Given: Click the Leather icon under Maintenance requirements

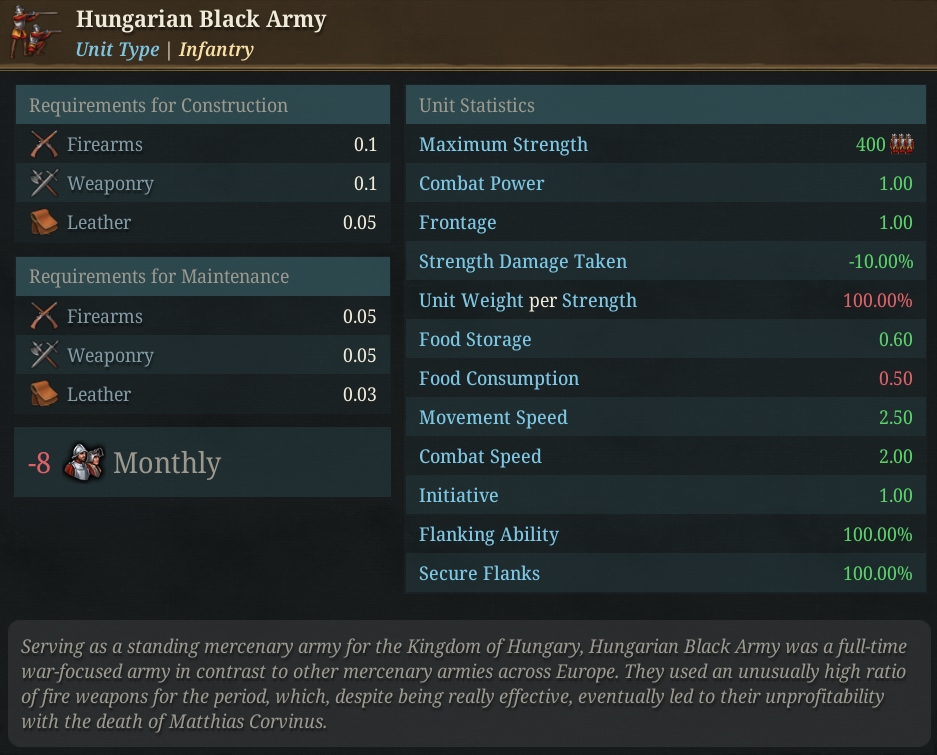Looking at the screenshot, I should pos(44,394).
